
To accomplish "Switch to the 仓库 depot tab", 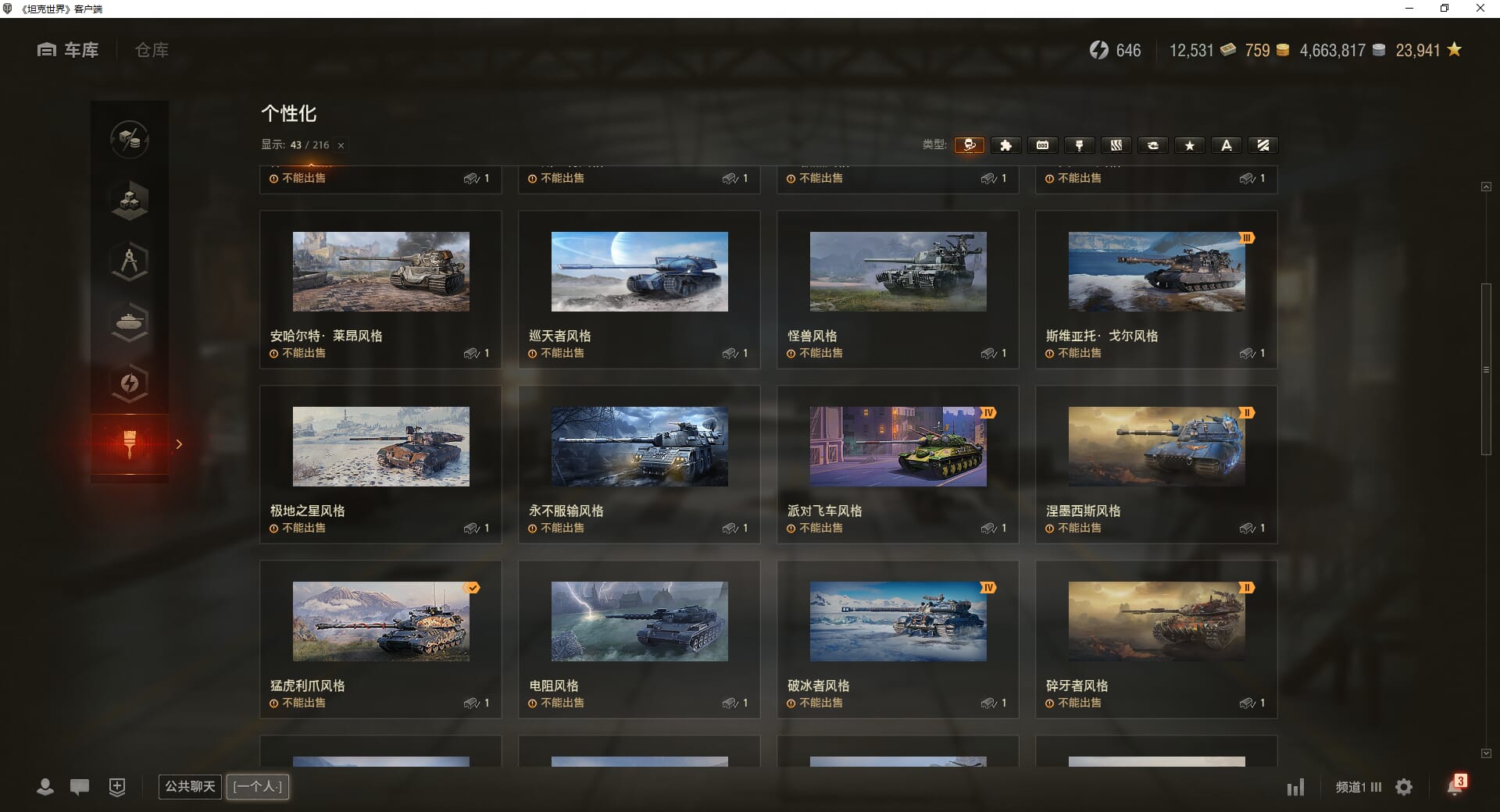I will pos(152,50).
